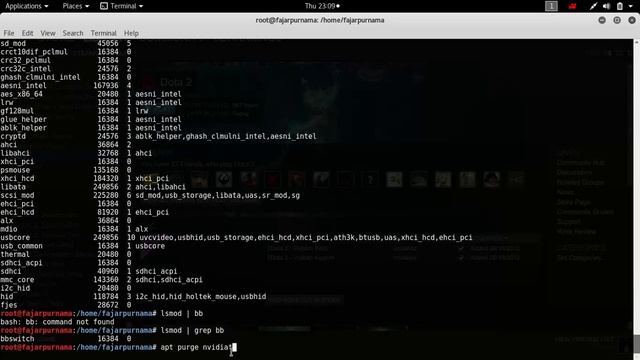The height and width of the screenshot is (360, 640).
Task: Click 'uvcvideo,usbhid,usb_storage...' dependency list
Action: click(x=306, y=238)
